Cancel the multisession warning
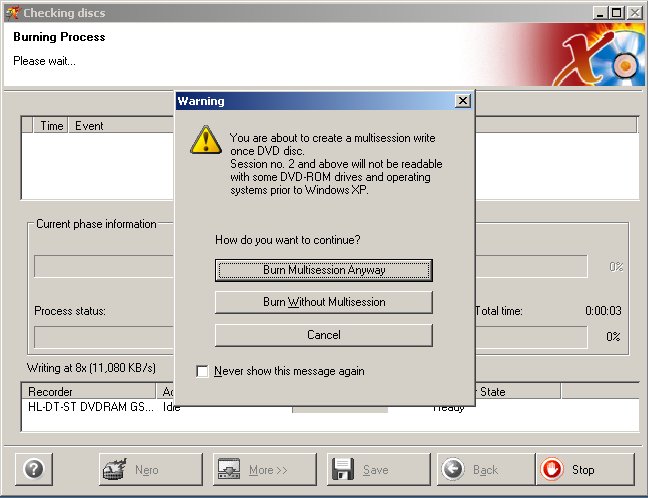This screenshot has width=648, height=498. coord(323,335)
